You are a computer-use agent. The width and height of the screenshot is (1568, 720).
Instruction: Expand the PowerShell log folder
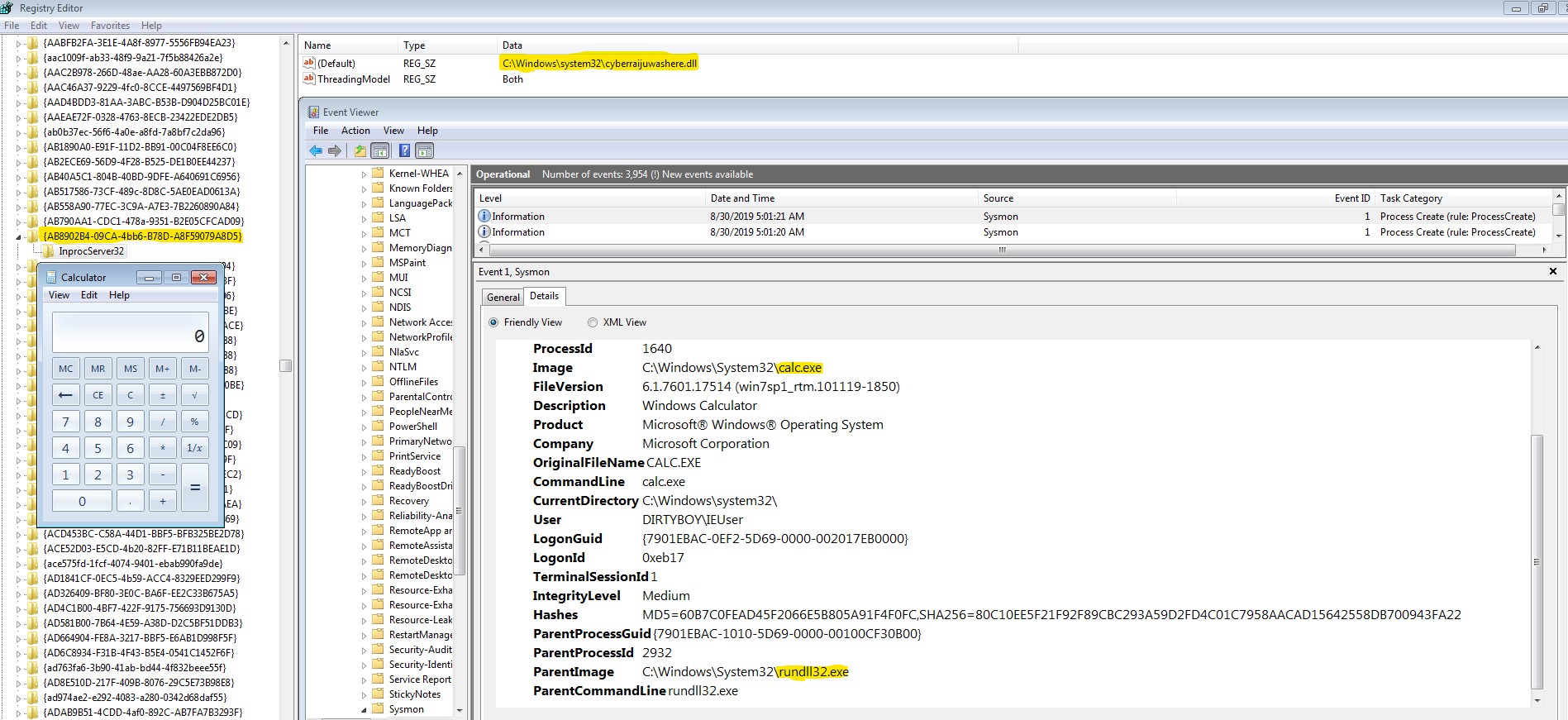(x=364, y=427)
